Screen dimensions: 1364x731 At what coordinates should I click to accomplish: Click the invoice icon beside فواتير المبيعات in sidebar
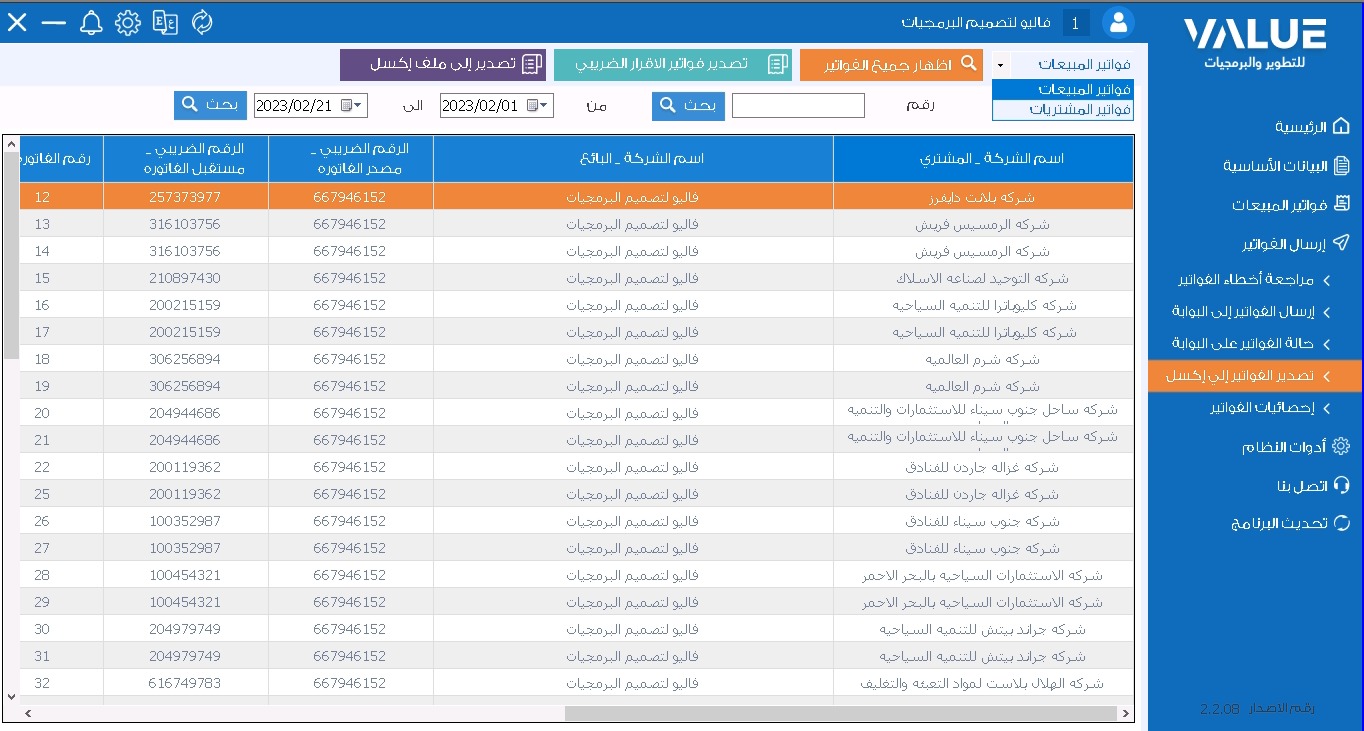pyautogui.click(x=1341, y=204)
